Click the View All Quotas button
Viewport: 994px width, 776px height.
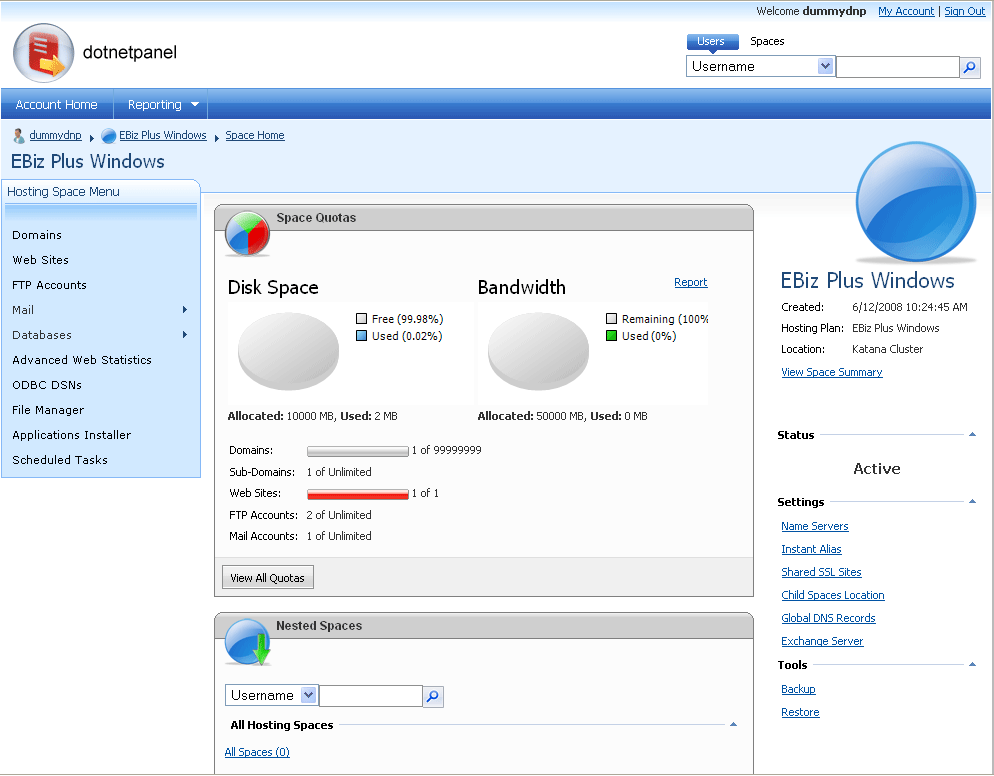(268, 578)
